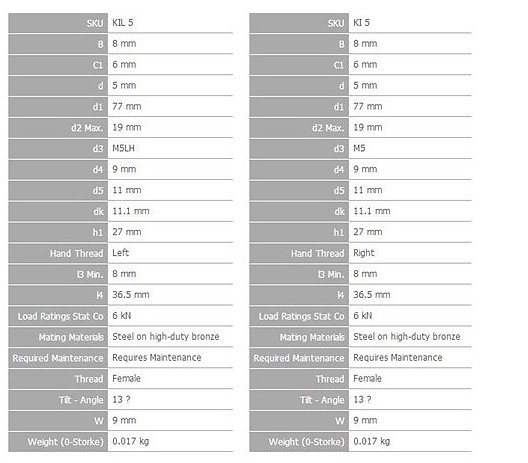Click the Right hand thread value
This screenshot has height=463, width=528.
(363, 253)
